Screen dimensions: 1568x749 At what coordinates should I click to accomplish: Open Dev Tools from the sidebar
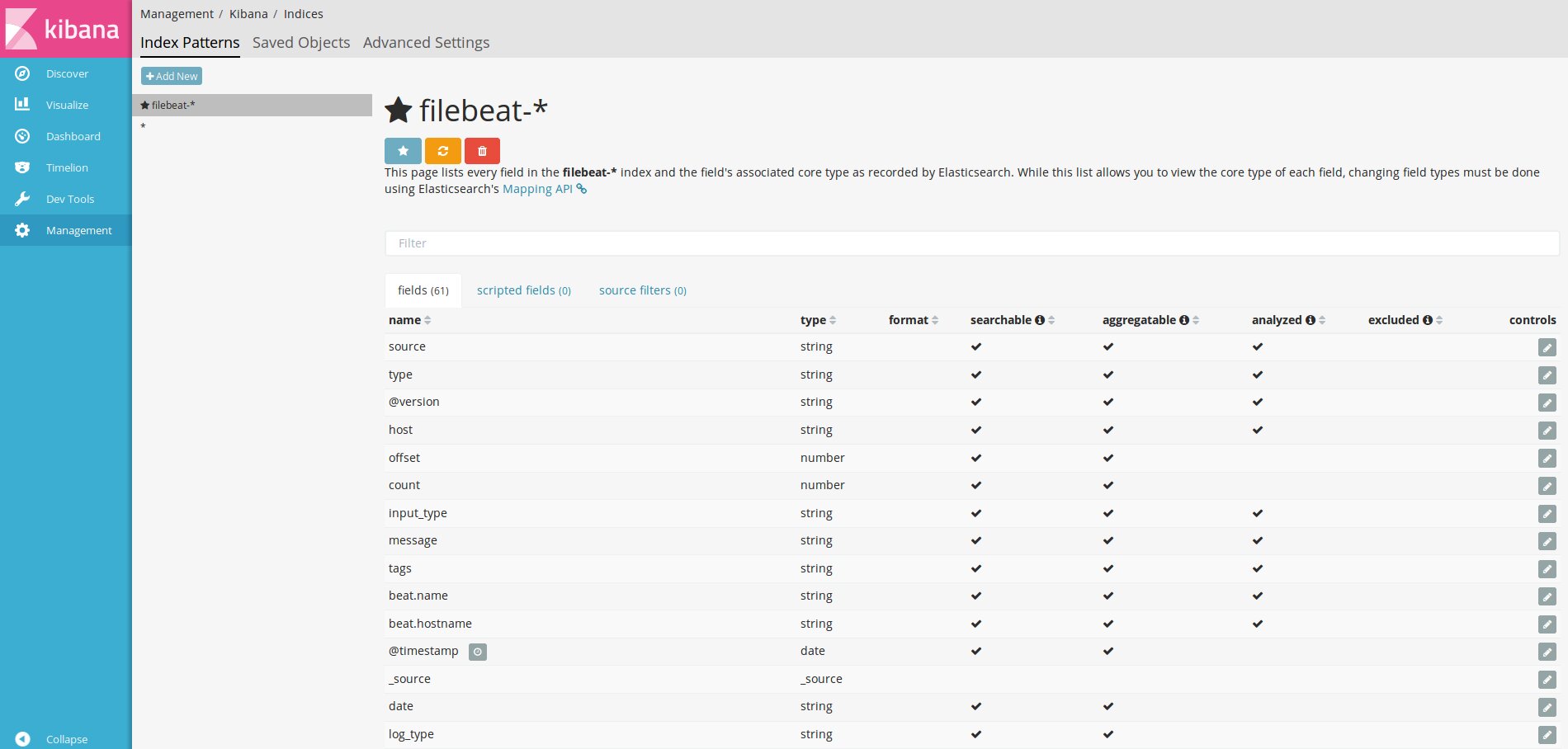66,199
